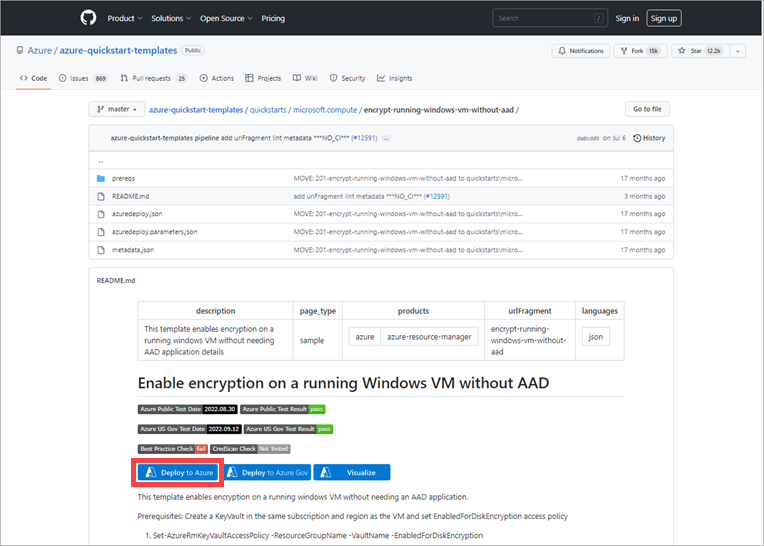The width and height of the screenshot is (764, 546).
Task: Click the prereqs folder icon
Action: pos(101,178)
